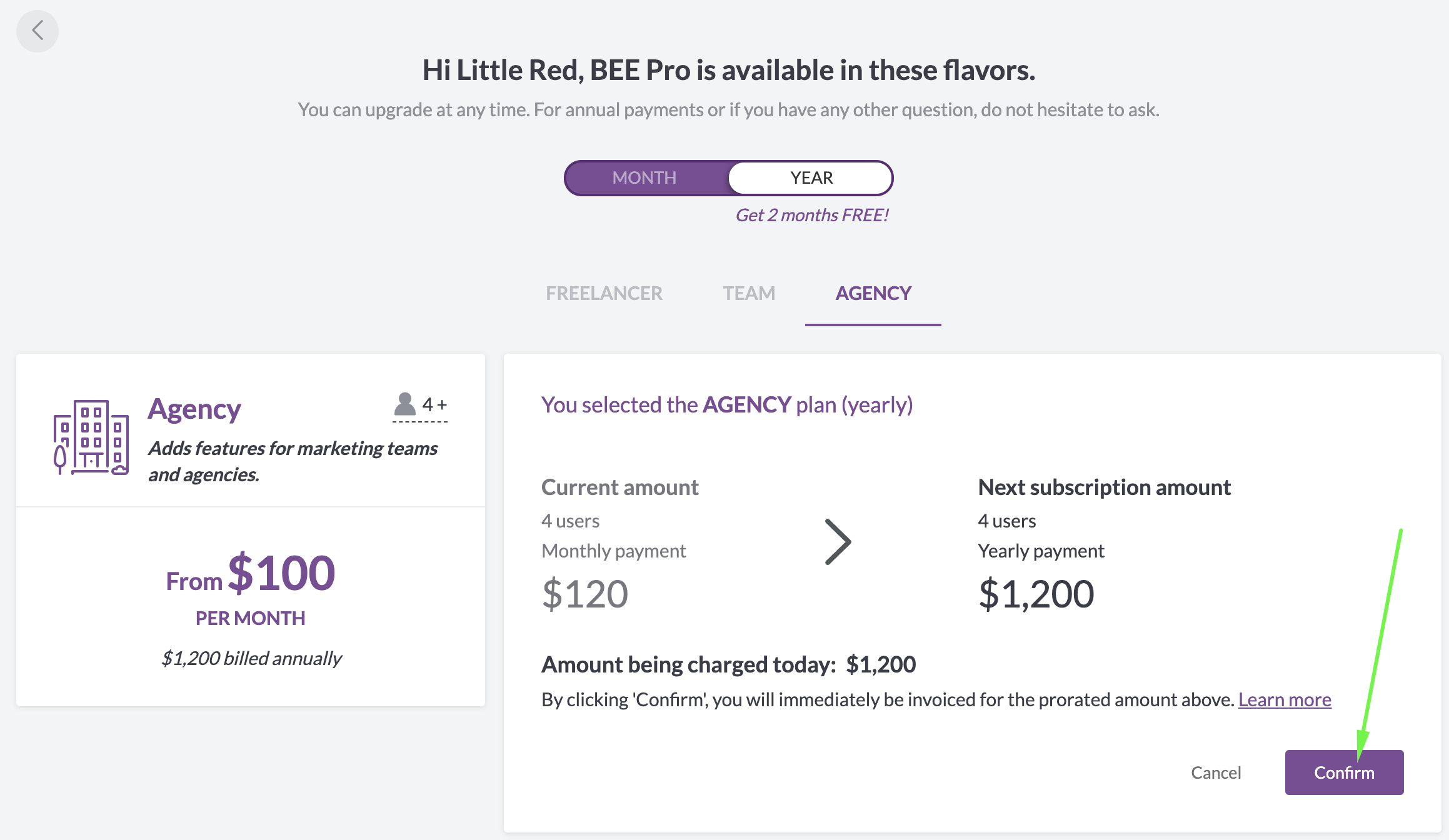Switch billing to MONTH
Image resolution: width=1449 pixels, height=840 pixels.
pos(644,178)
